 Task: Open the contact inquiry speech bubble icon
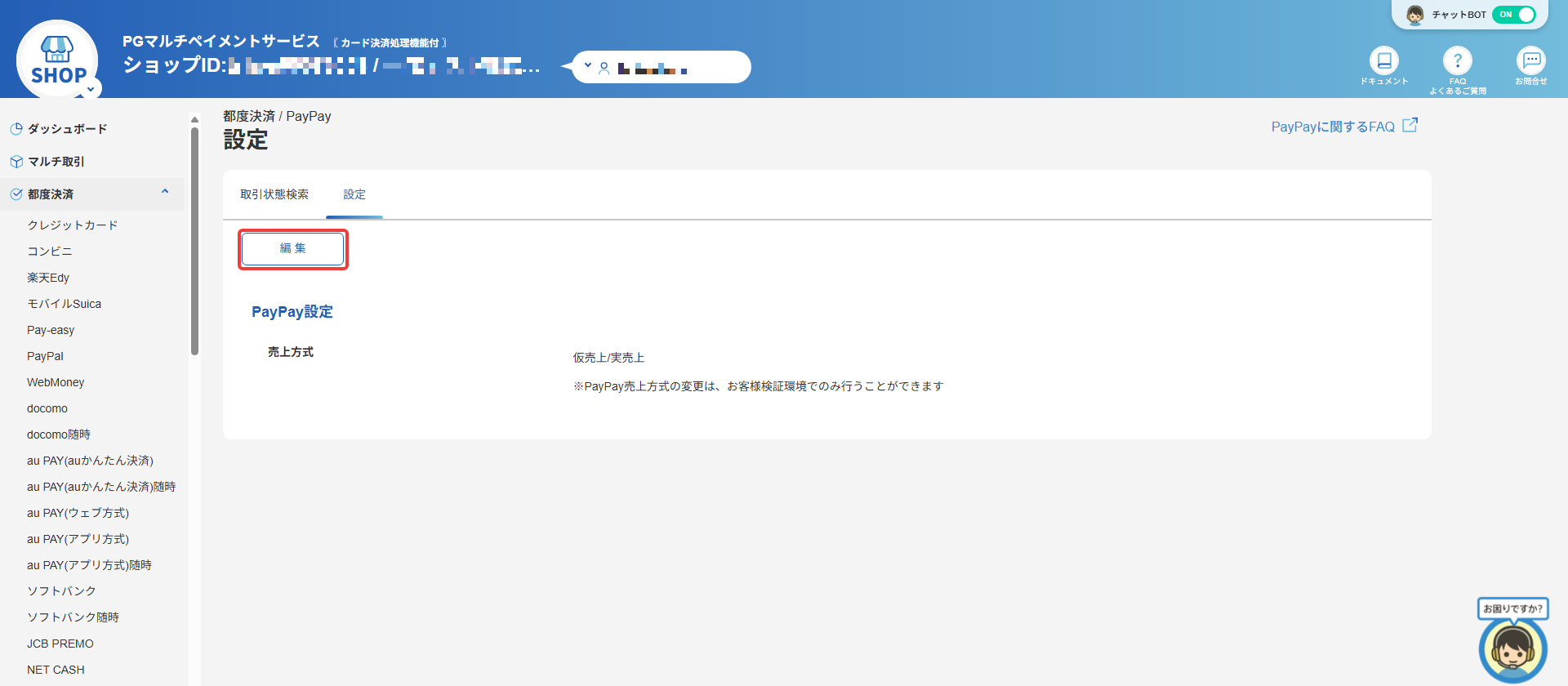click(x=1531, y=60)
